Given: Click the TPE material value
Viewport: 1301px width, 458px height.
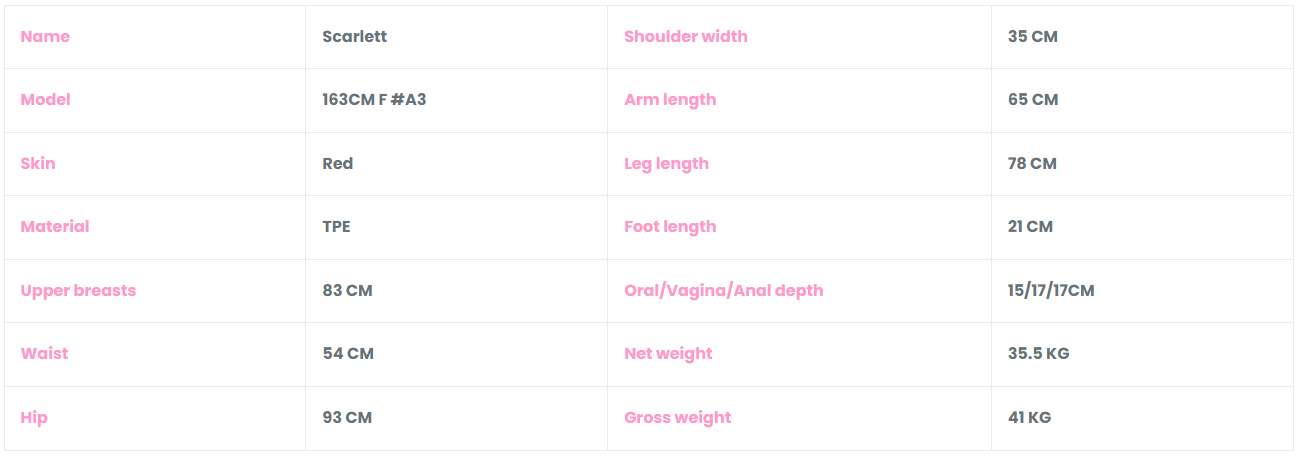Looking at the screenshot, I should coord(336,227).
